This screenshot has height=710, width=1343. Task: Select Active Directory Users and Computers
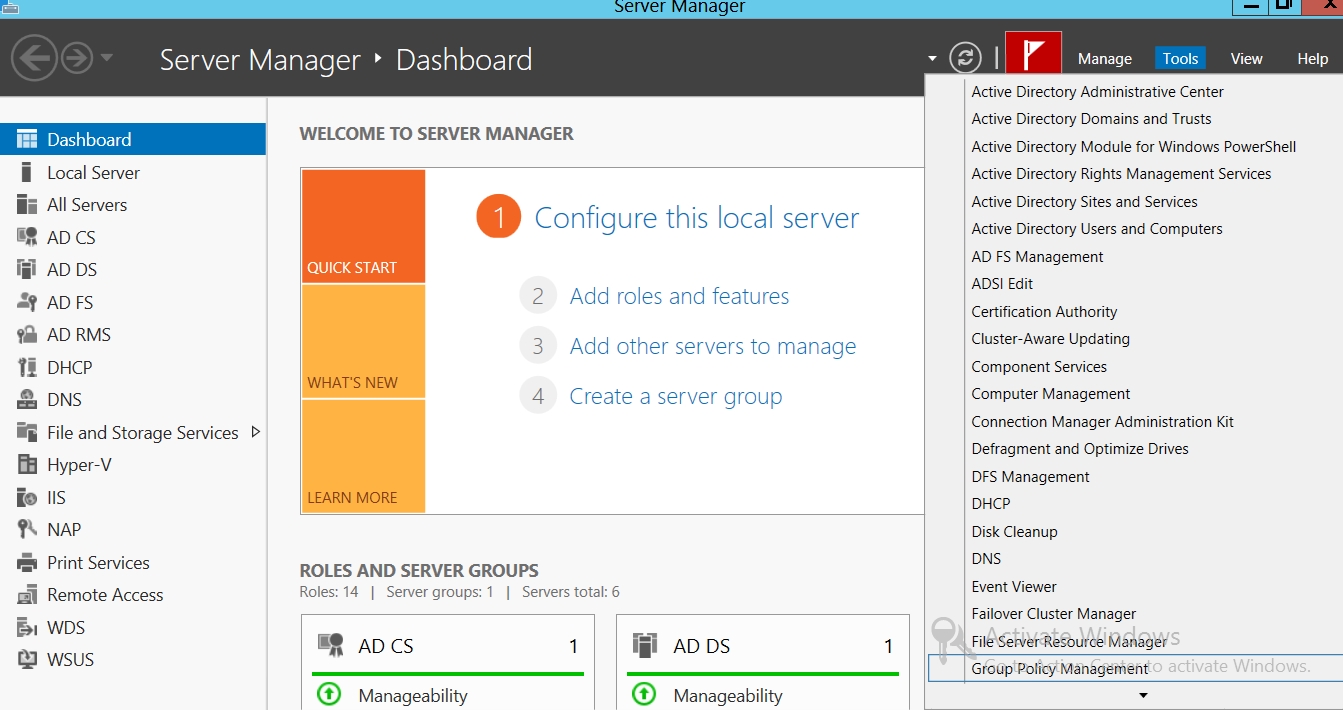click(1096, 229)
